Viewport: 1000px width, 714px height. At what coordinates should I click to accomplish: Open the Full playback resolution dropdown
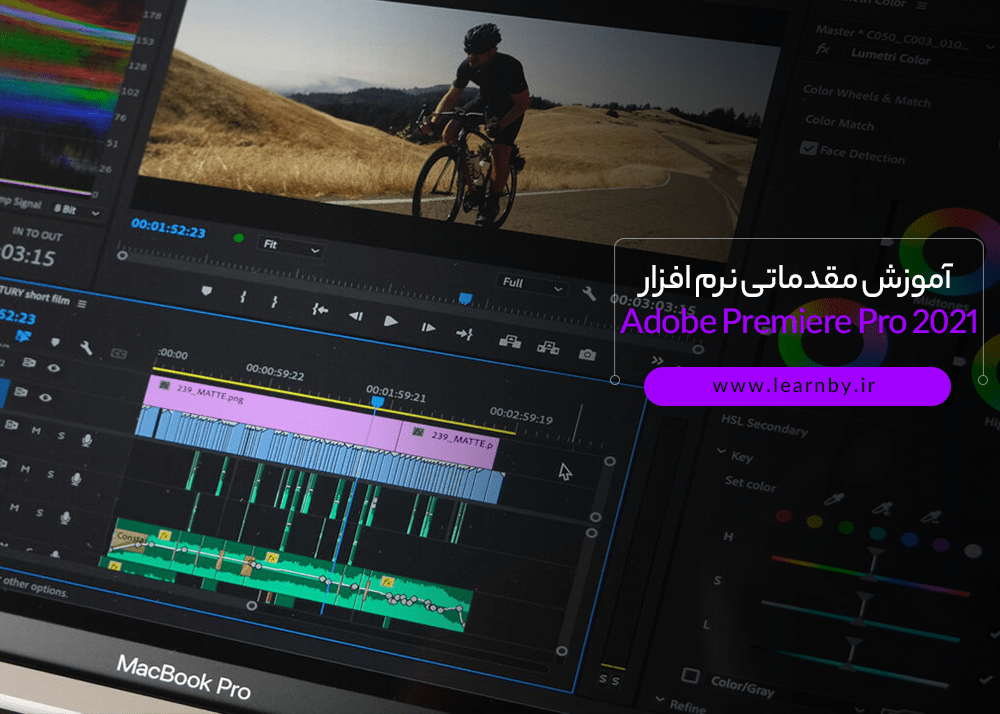click(x=531, y=285)
